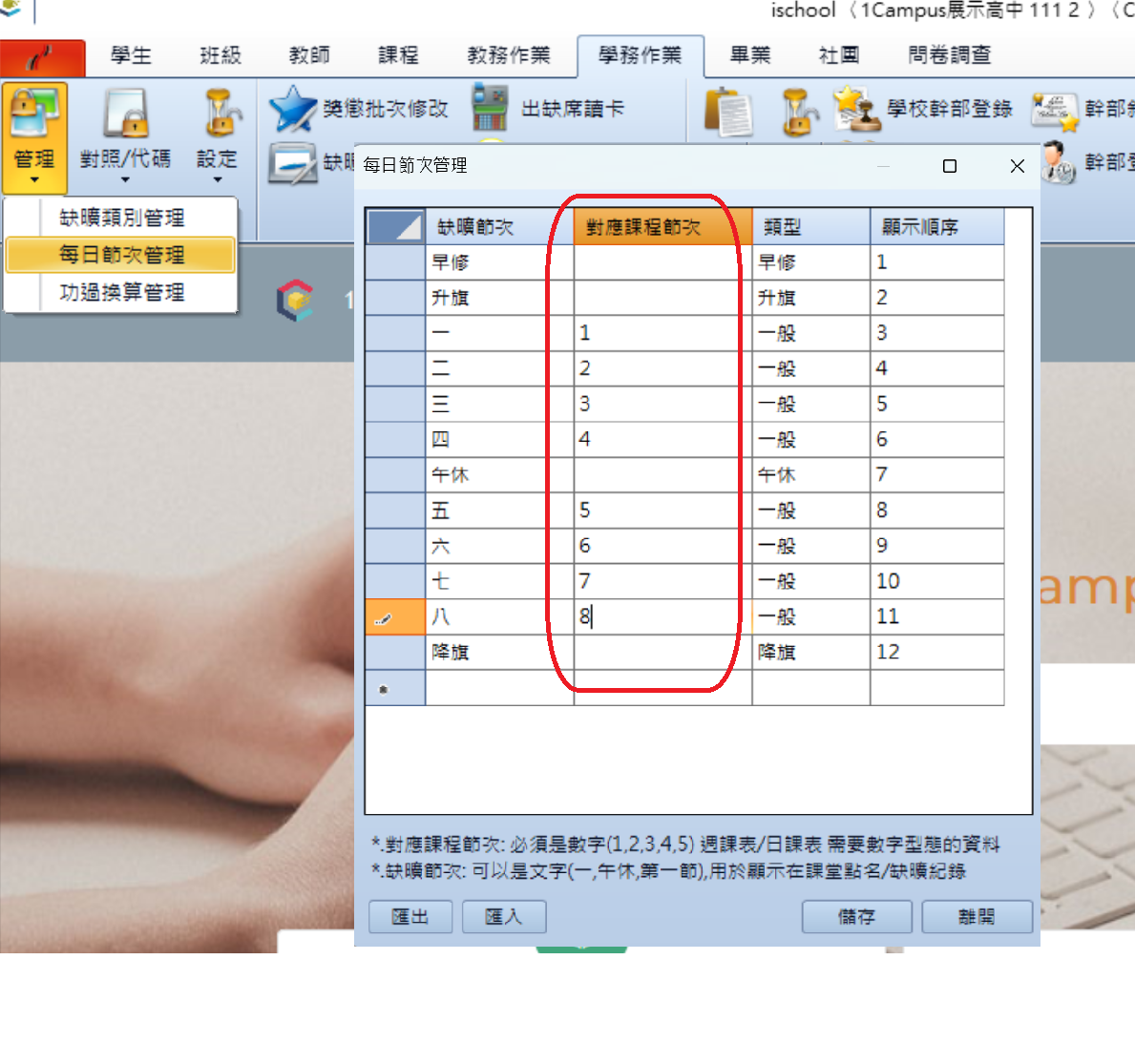Click the 匯出 button
1135x1064 pixels.
[x=410, y=916]
